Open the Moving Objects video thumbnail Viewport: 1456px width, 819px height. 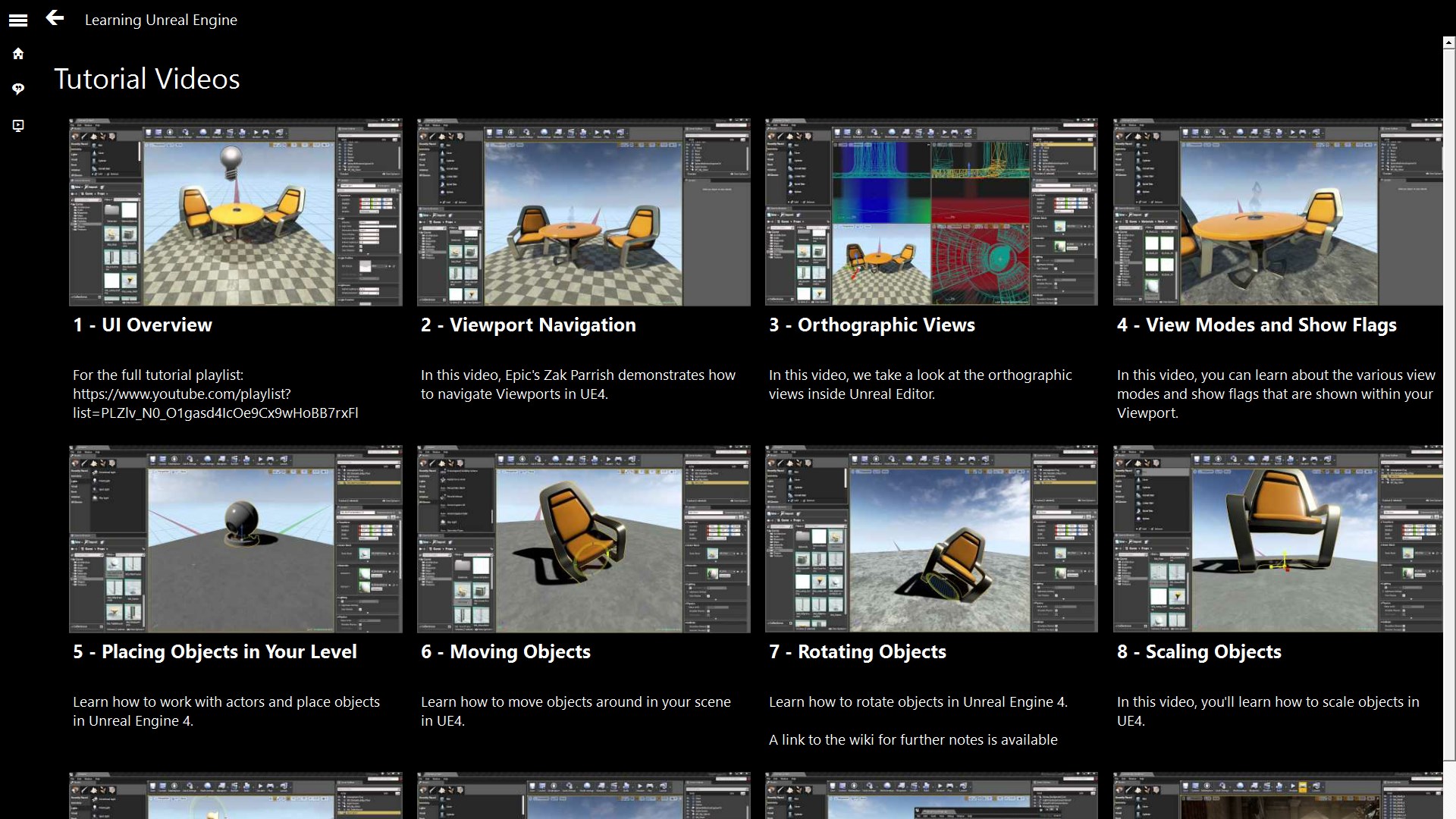coord(583,539)
